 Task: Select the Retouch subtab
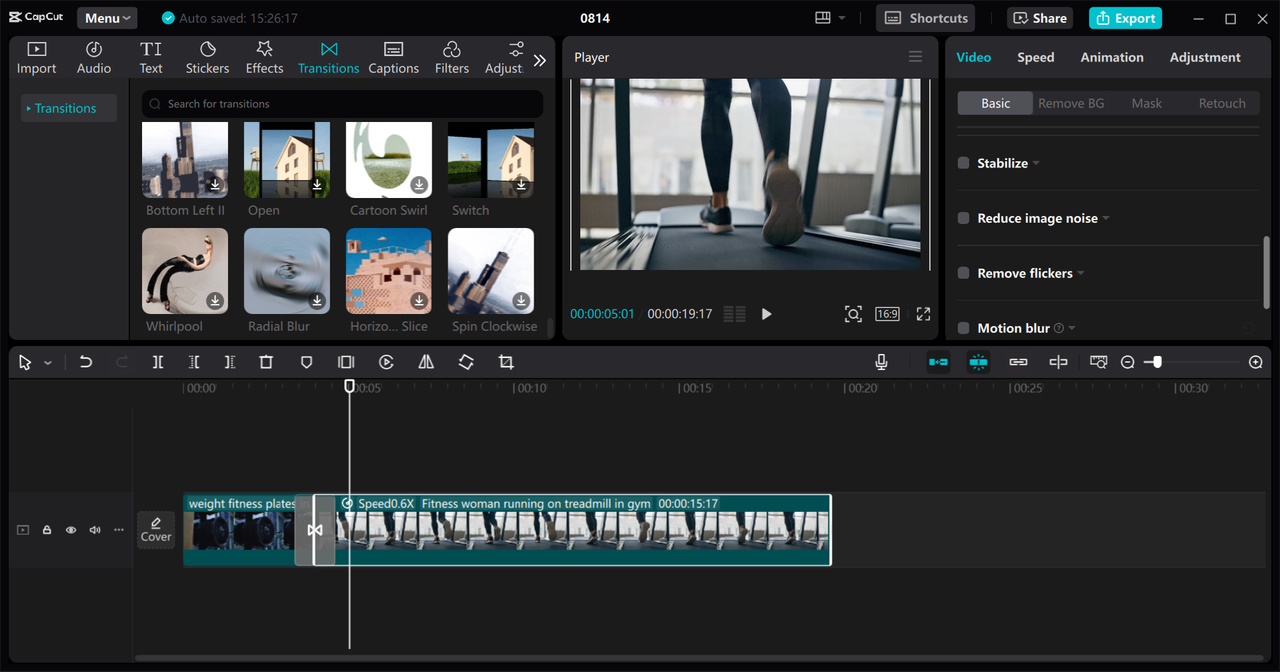1222,103
